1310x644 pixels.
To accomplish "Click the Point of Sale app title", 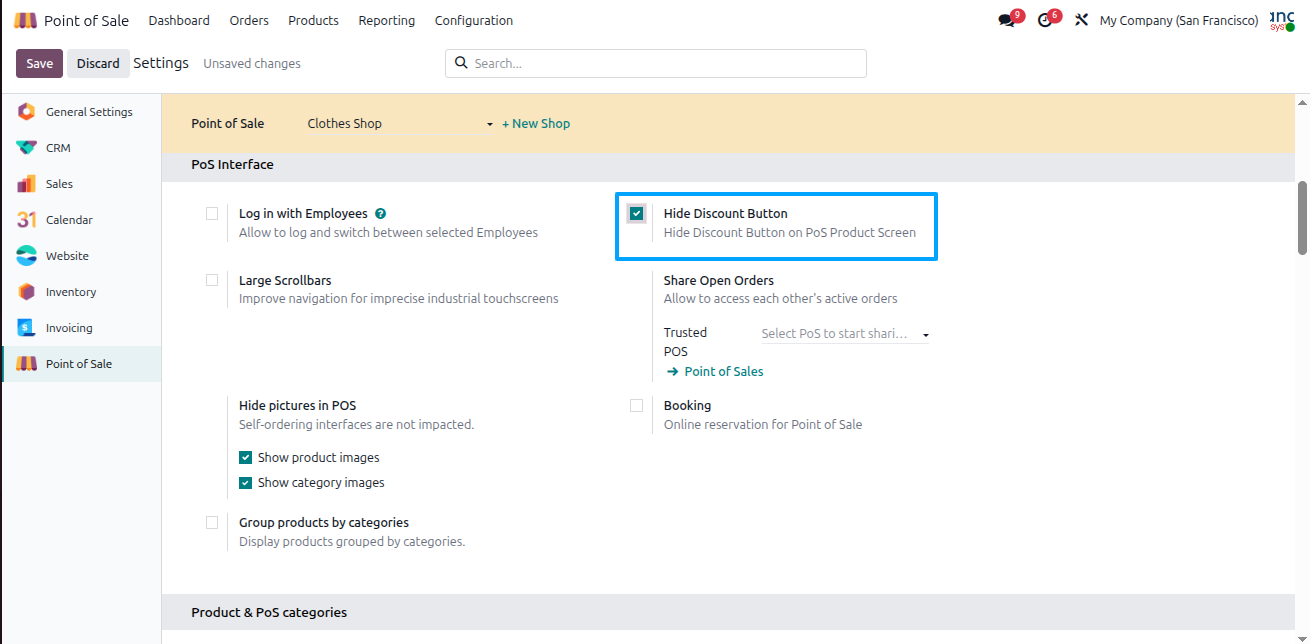I will [x=86, y=20].
